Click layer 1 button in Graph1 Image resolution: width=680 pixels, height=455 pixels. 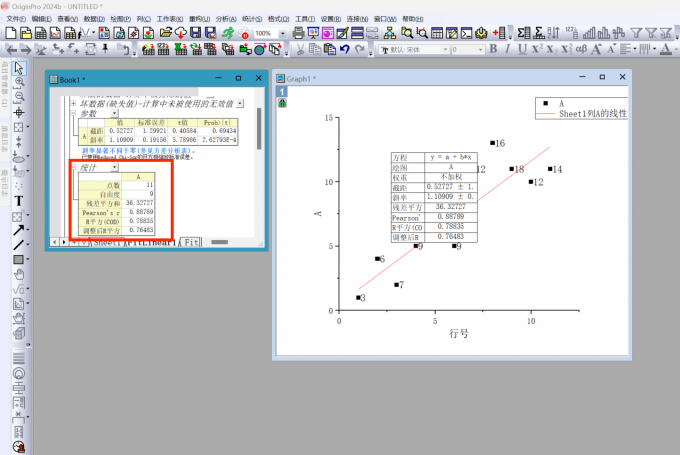[x=282, y=92]
